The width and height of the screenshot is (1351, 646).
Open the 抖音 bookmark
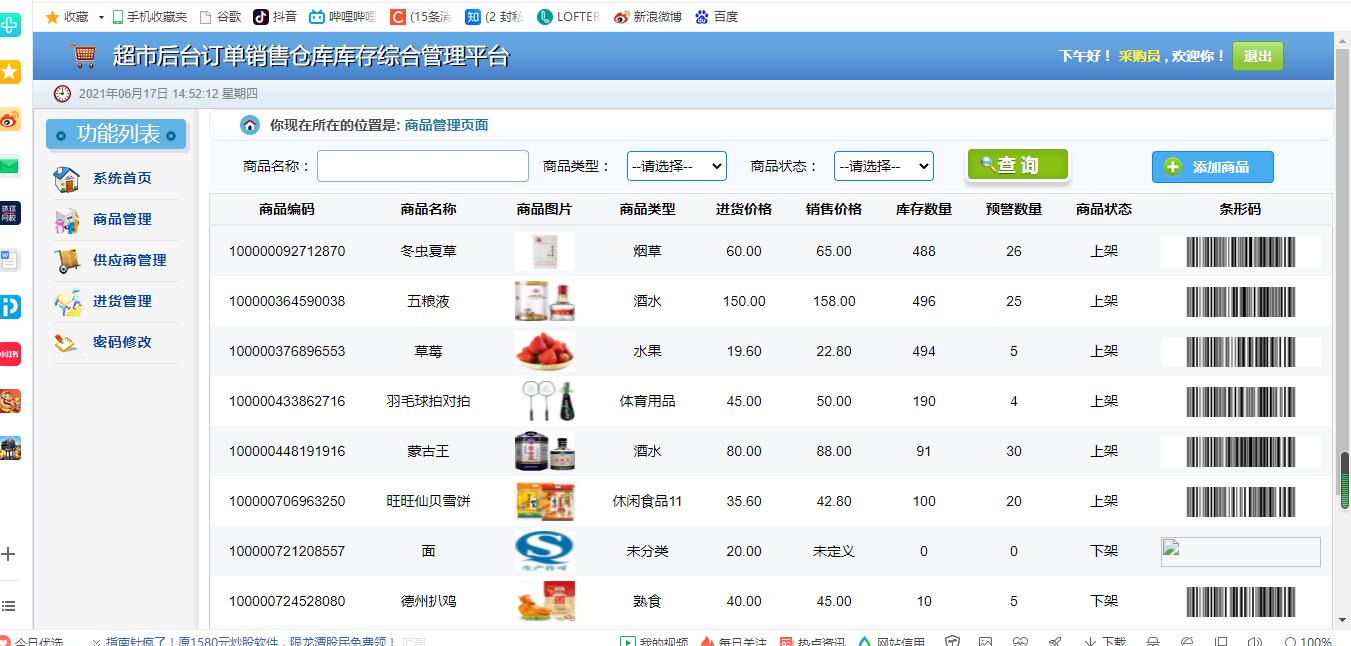(x=275, y=17)
